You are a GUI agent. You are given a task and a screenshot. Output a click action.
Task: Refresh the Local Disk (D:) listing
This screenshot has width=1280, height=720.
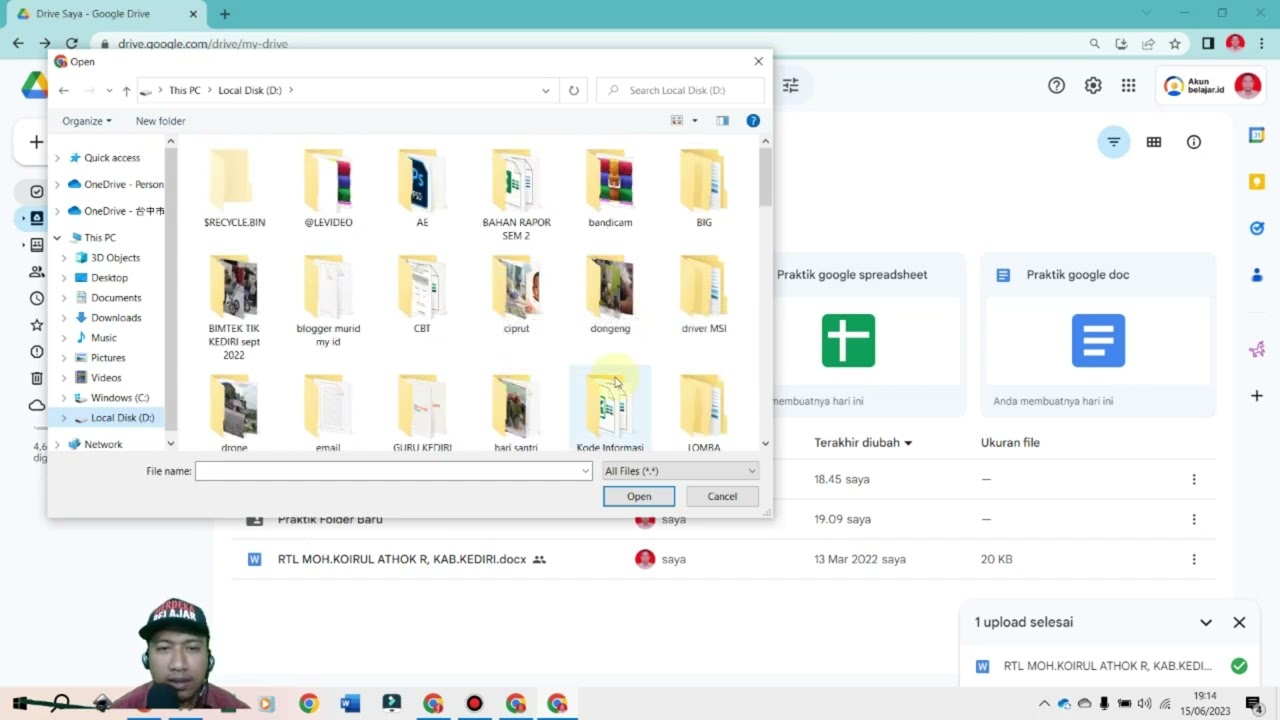574,90
